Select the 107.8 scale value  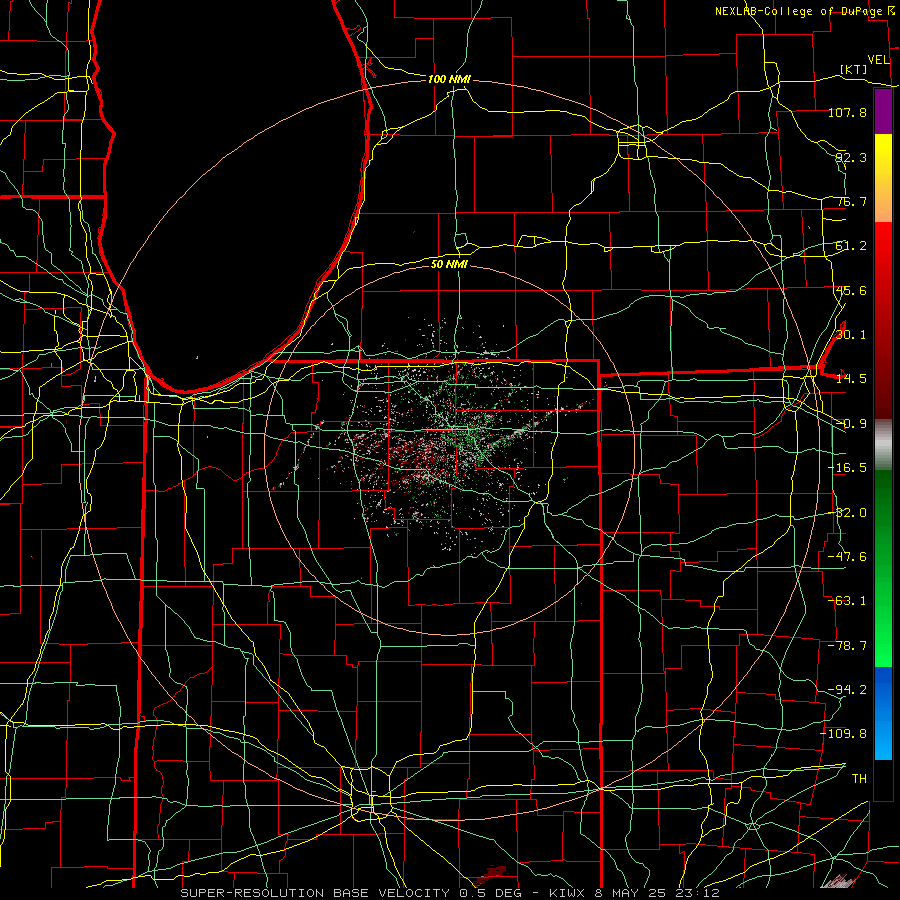847,112
